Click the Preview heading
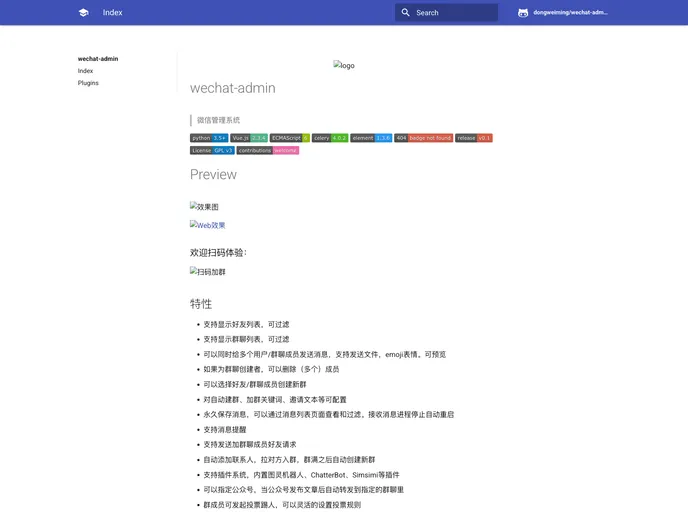 pos(213,175)
